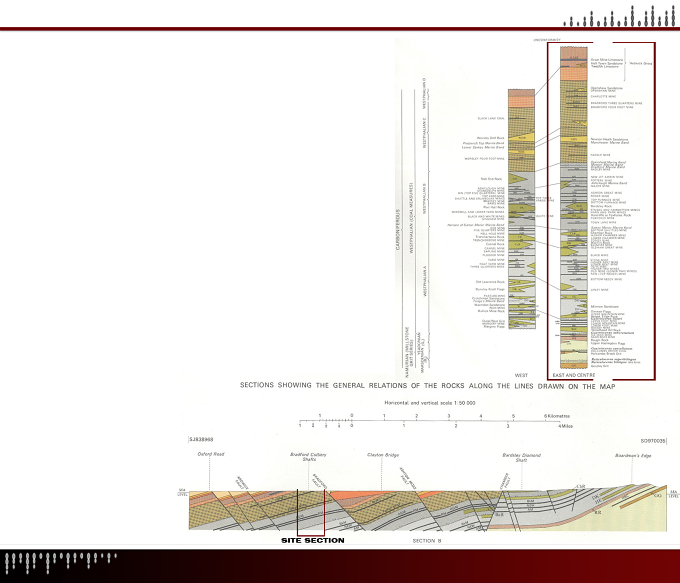Click the WEST column caption

point(521,375)
